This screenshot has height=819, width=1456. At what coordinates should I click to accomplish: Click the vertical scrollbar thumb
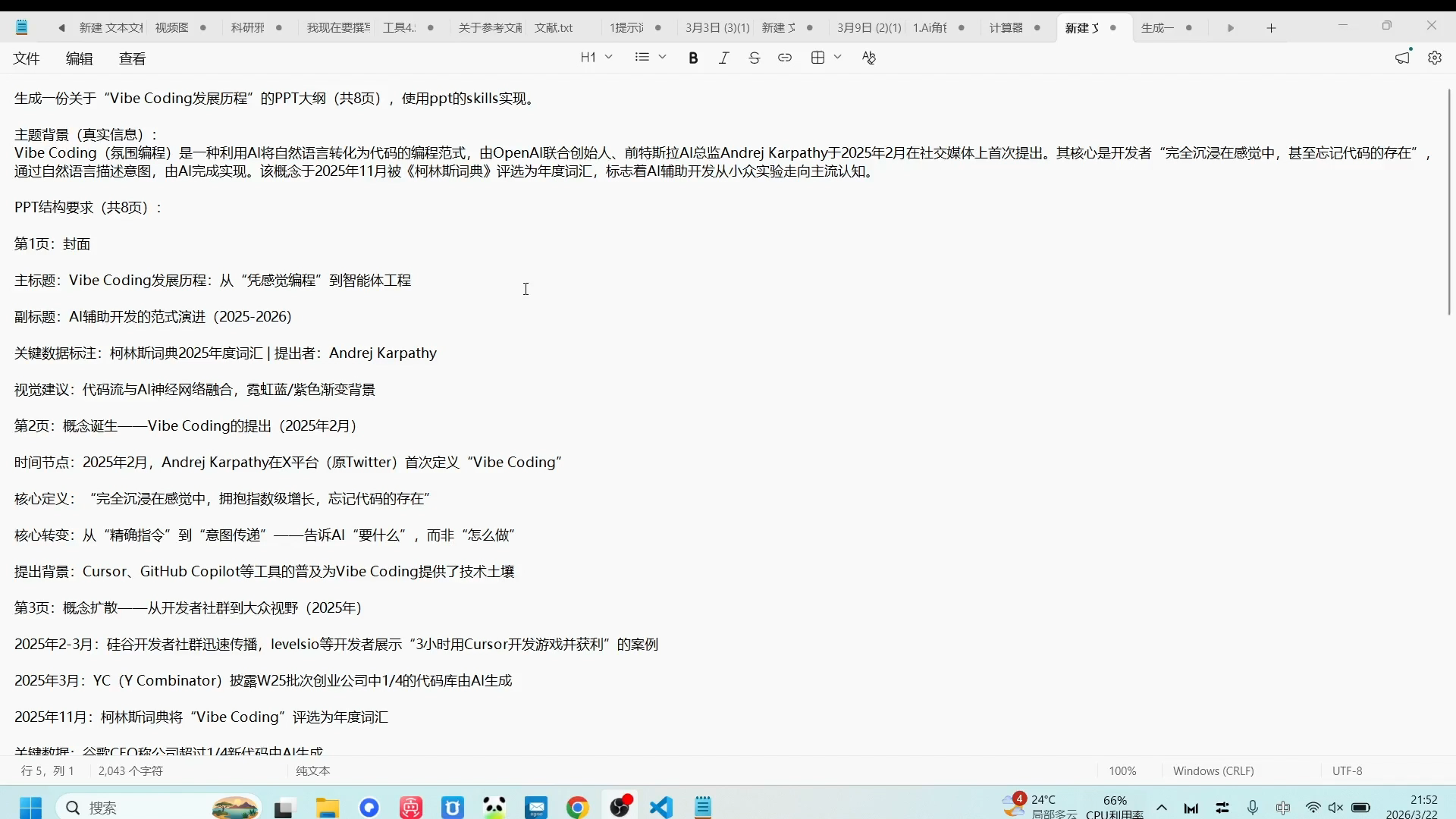pos(1448,201)
